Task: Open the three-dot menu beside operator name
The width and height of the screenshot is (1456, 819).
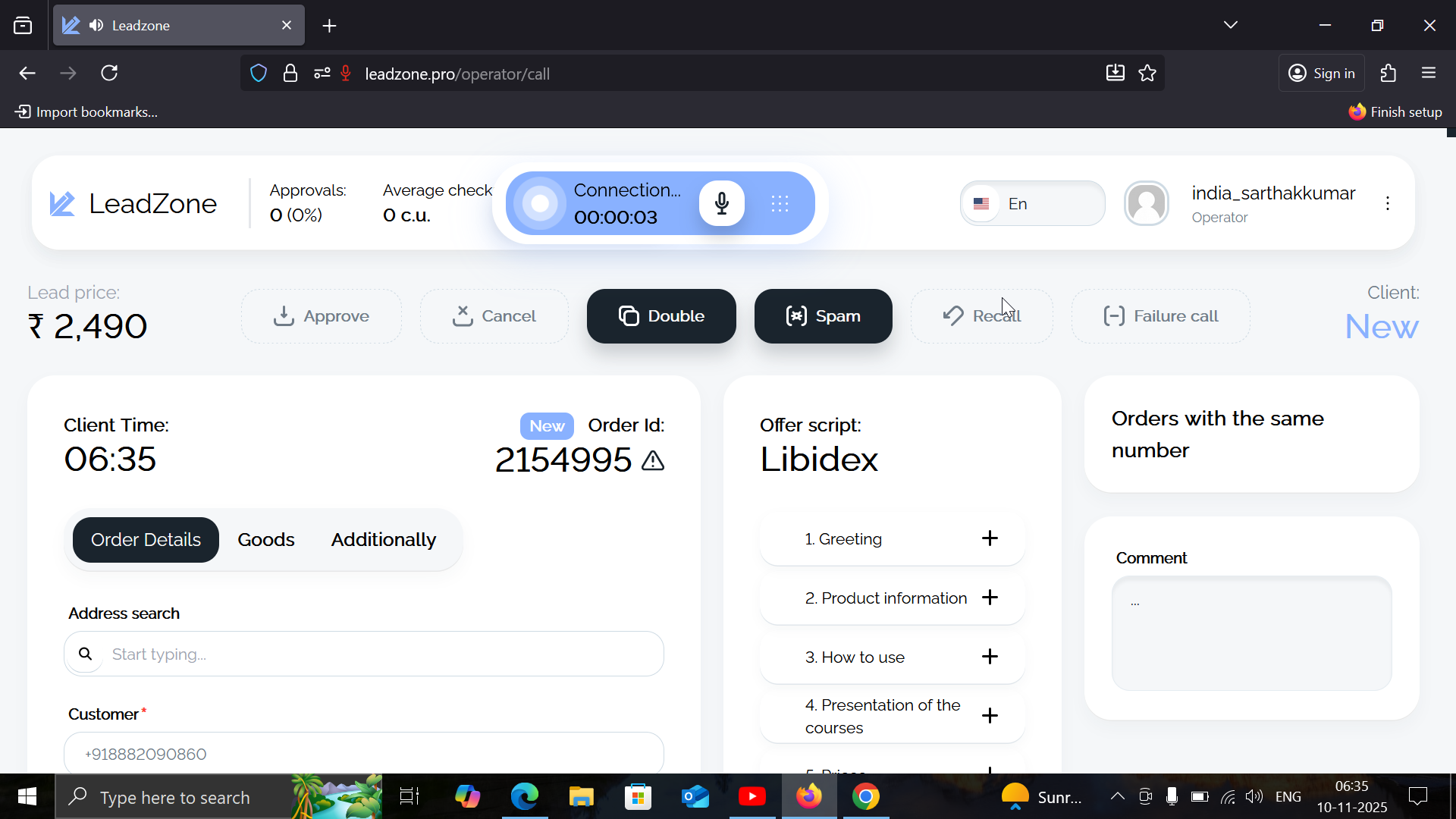Action: [x=1387, y=203]
